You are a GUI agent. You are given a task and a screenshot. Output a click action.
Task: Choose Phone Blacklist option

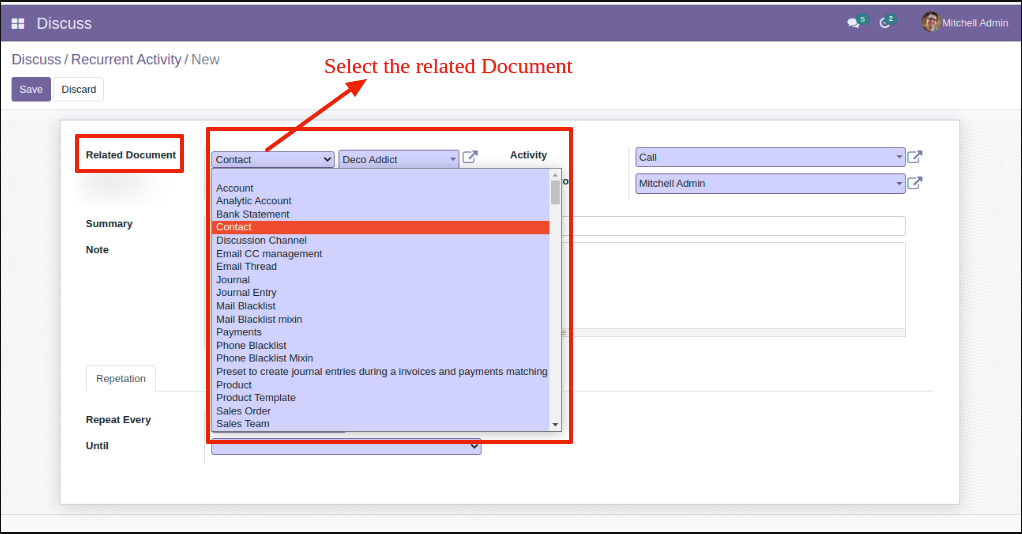381,345
